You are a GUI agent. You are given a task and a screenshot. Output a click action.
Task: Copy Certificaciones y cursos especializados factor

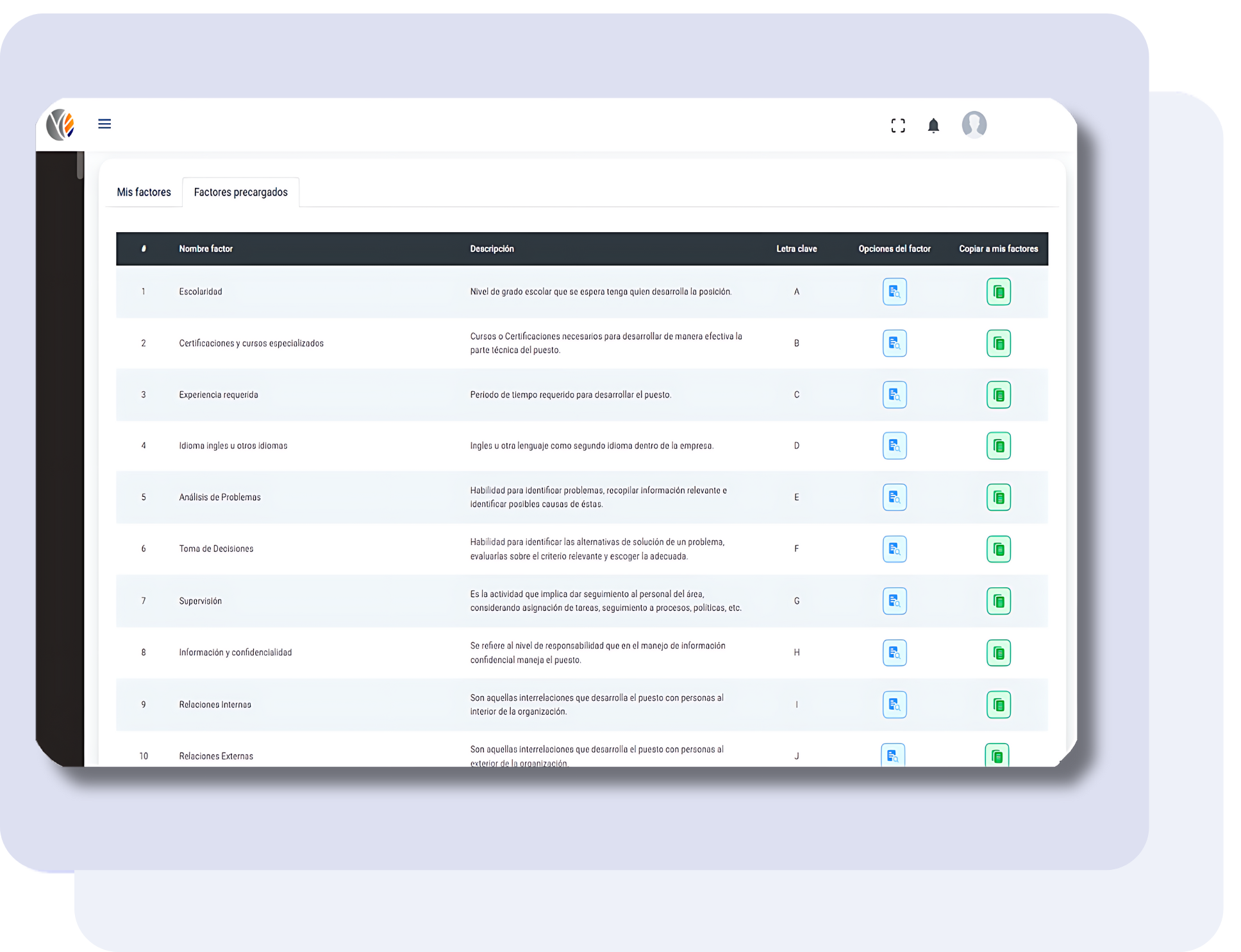tap(998, 343)
